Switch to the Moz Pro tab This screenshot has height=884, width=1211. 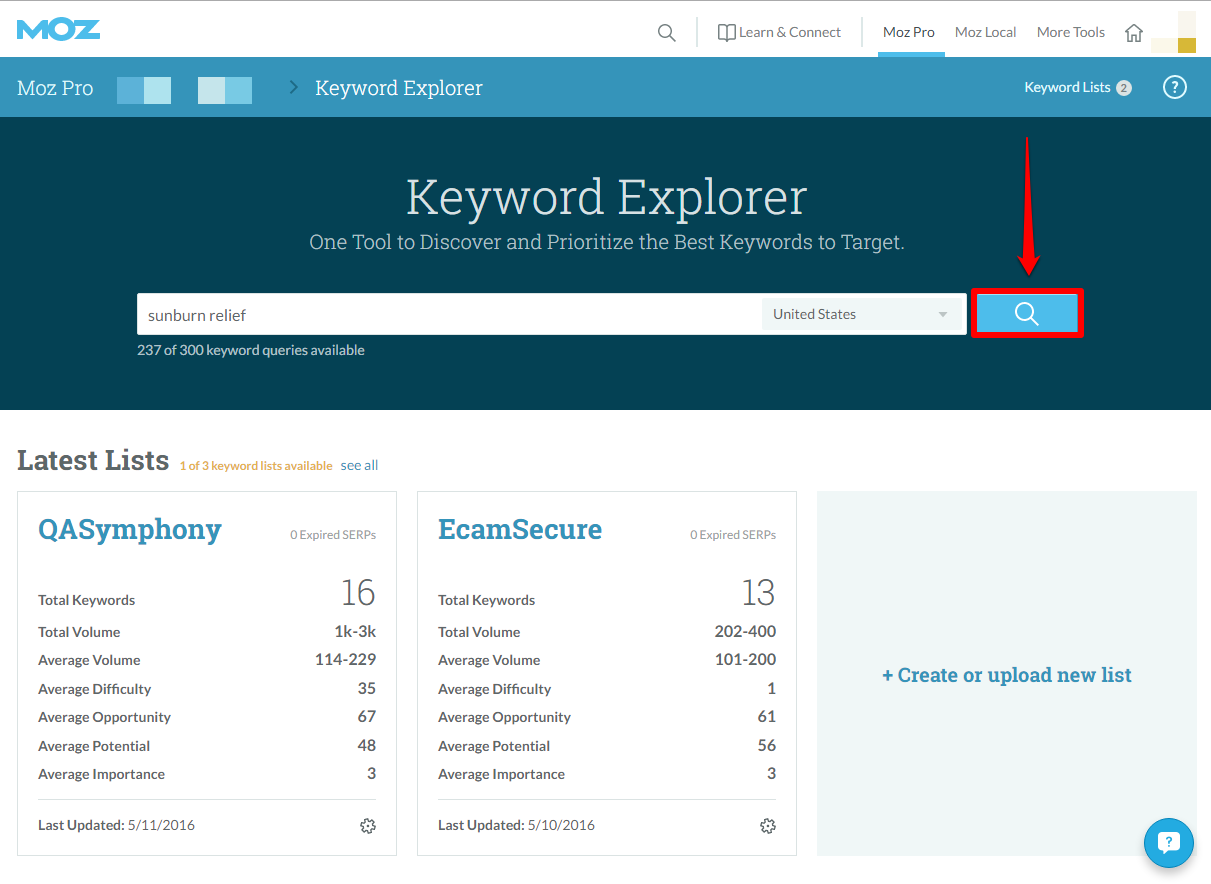[x=908, y=32]
